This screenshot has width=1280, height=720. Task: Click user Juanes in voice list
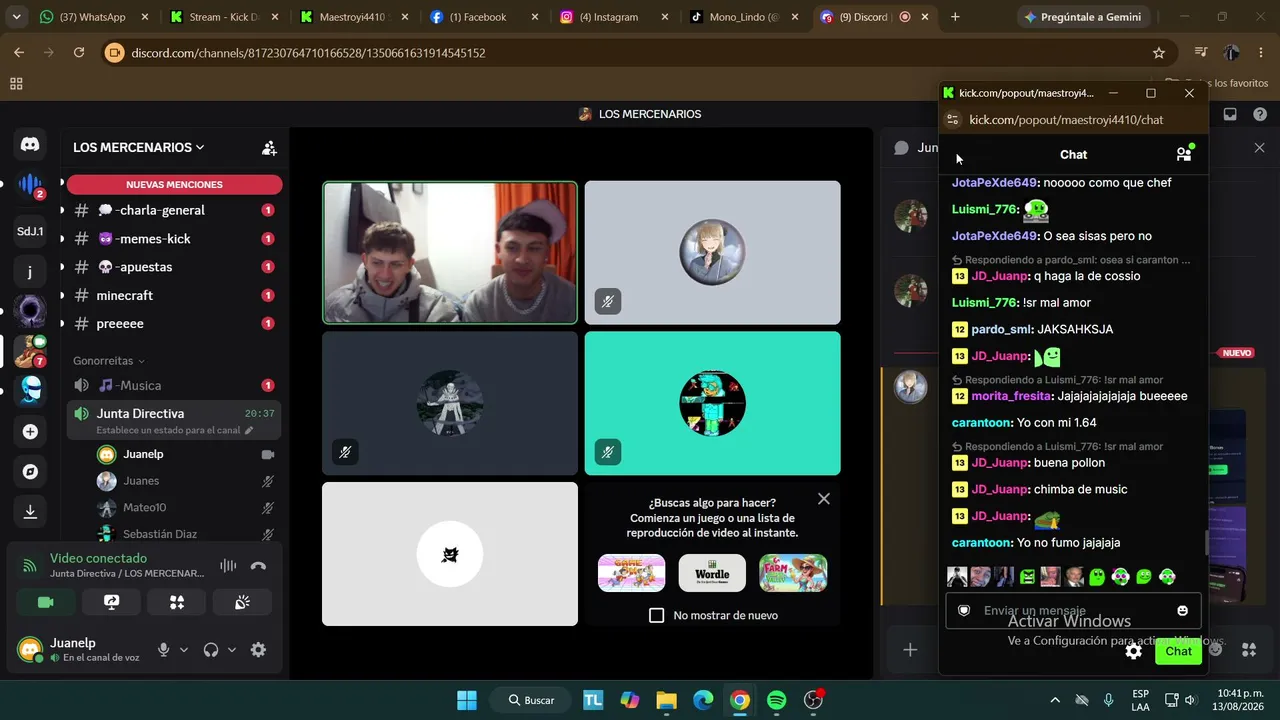(x=185, y=481)
